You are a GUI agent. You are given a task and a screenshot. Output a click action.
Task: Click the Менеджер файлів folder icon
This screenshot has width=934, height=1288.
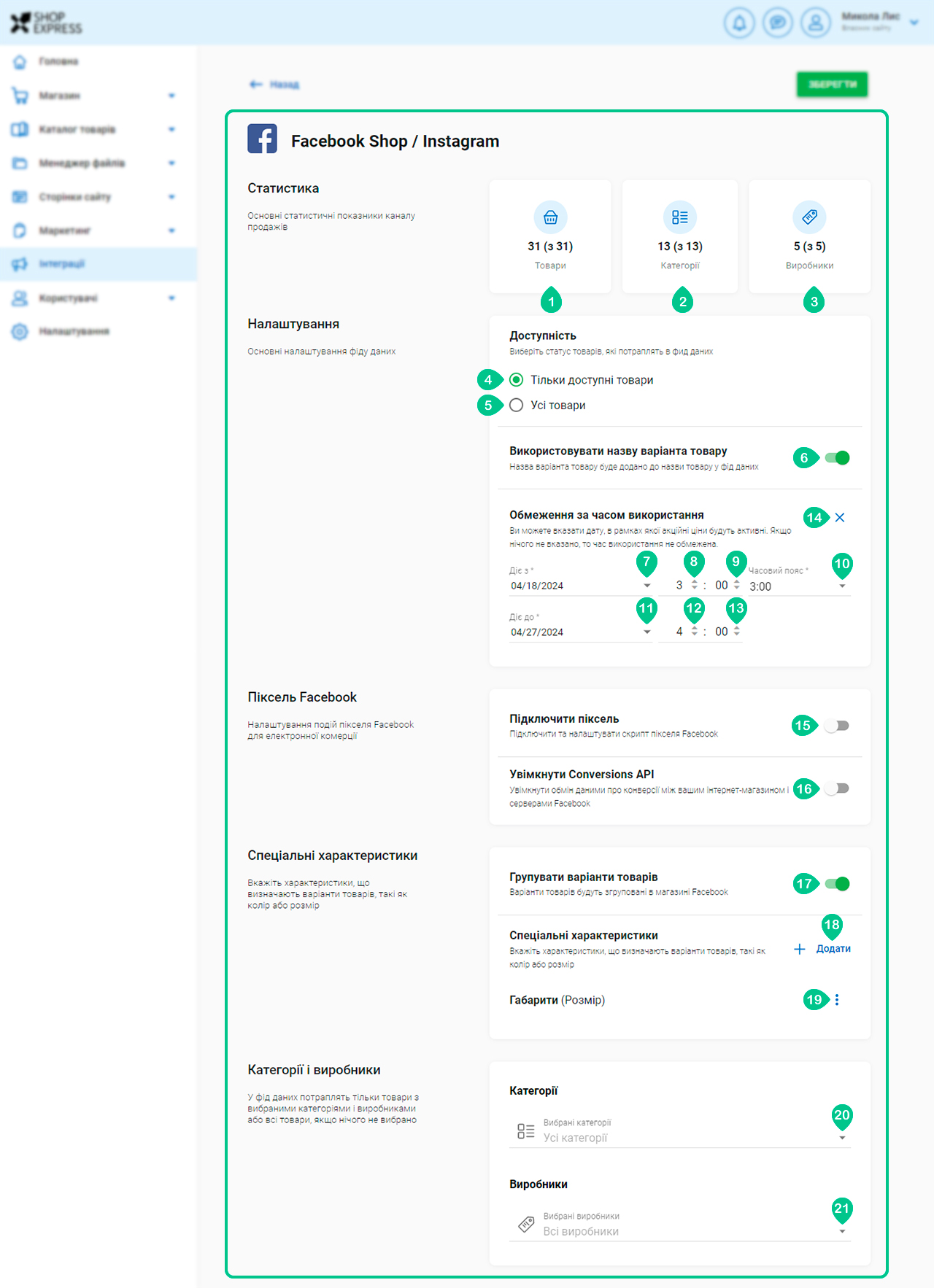tap(20, 163)
